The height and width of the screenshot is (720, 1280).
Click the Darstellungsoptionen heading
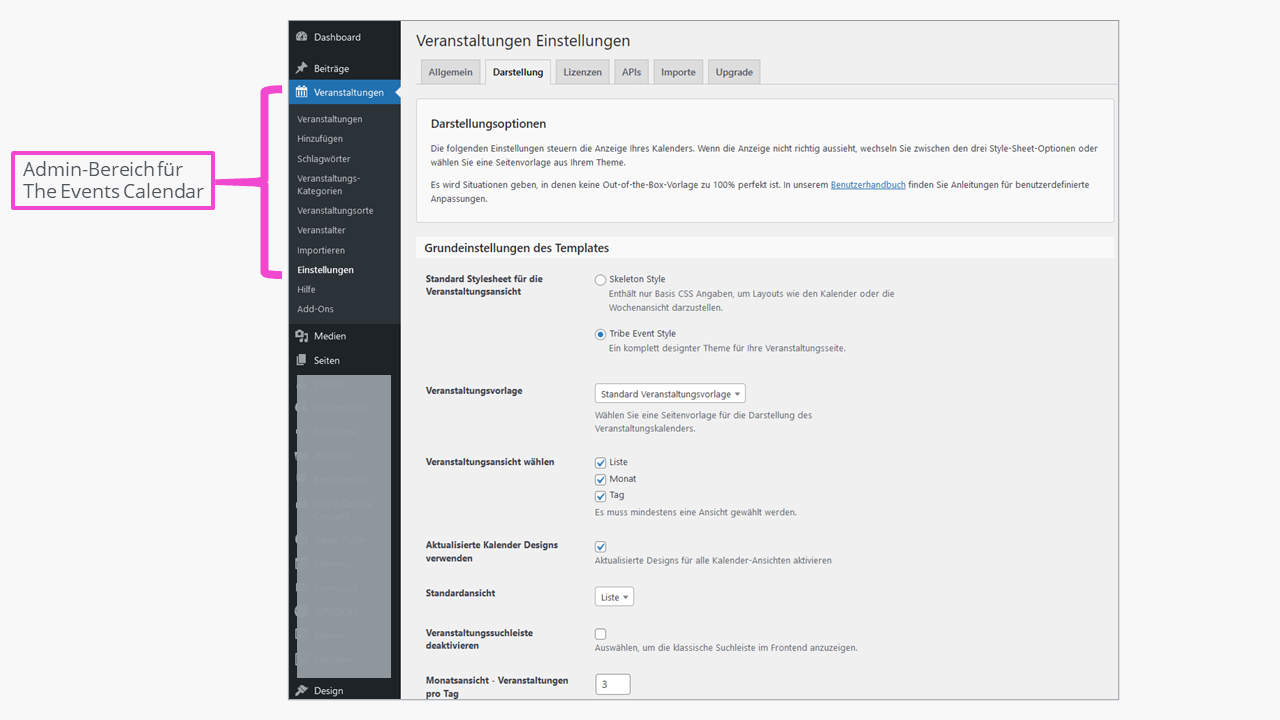[x=488, y=124]
